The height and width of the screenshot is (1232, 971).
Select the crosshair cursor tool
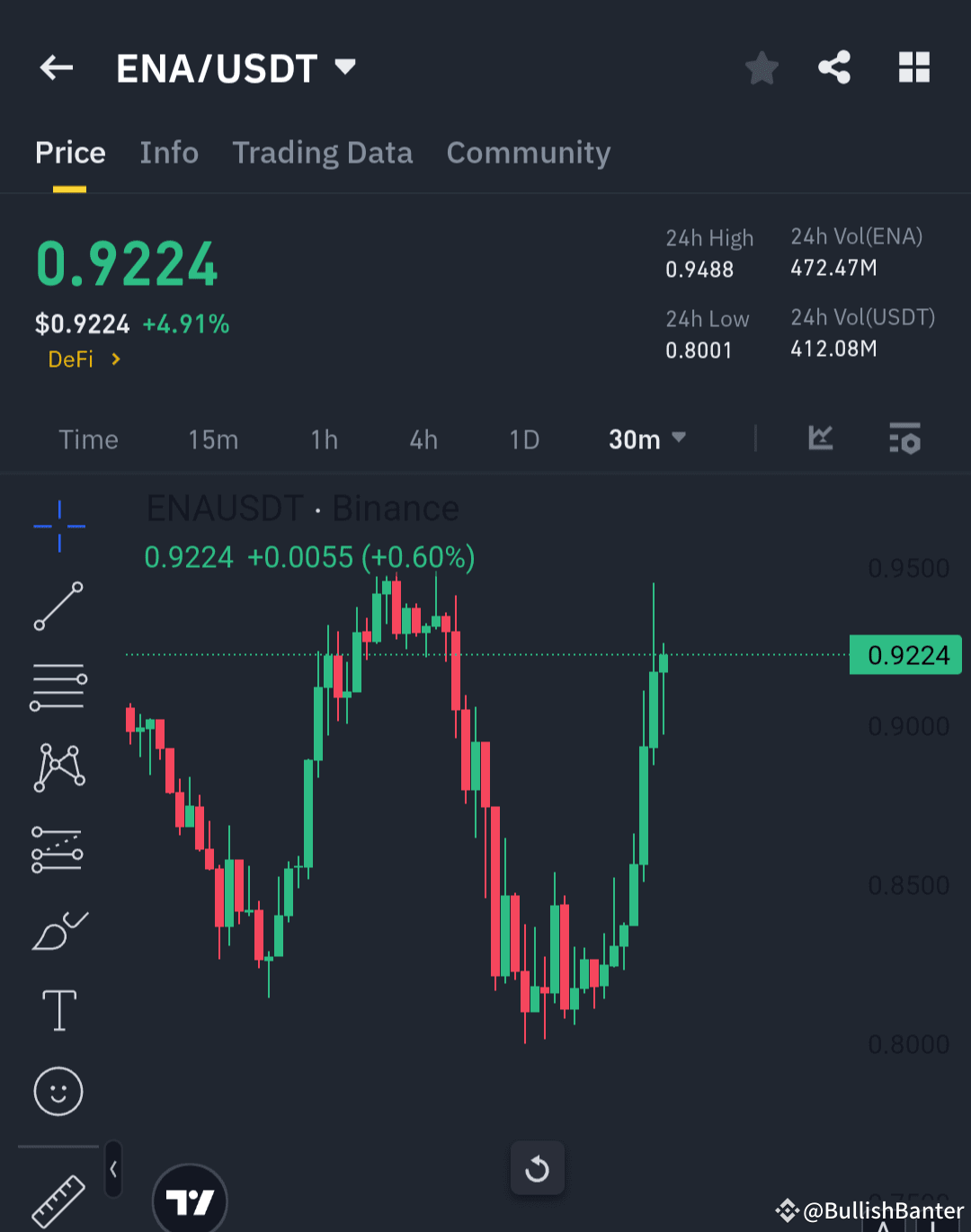[x=58, y=526]
